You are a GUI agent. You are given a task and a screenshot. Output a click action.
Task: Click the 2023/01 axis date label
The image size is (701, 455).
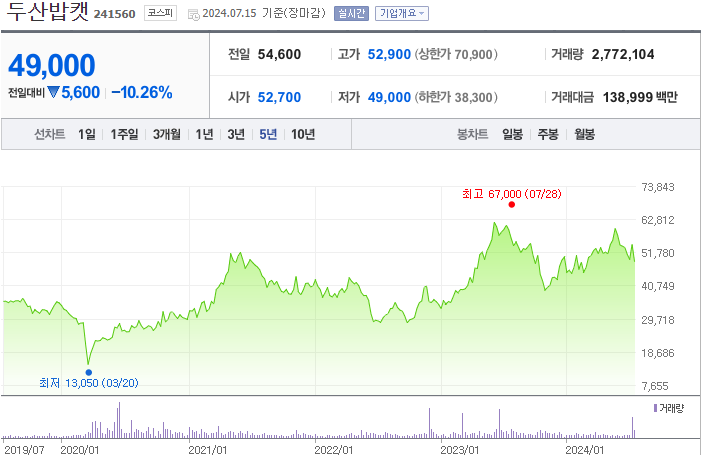click(x=460, y=449)
